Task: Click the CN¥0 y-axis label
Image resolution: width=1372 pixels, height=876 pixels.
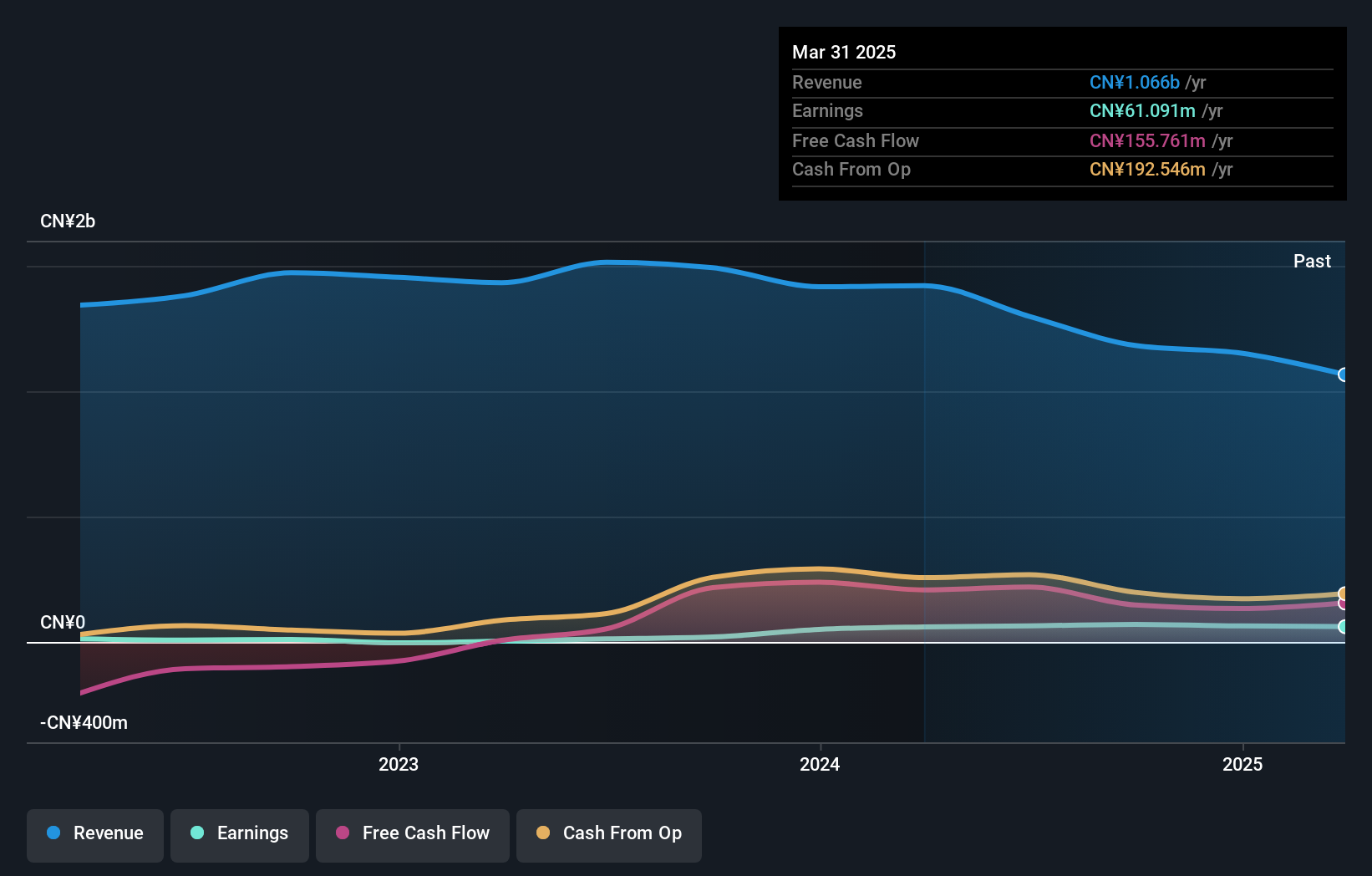Action: pos(63,623)
